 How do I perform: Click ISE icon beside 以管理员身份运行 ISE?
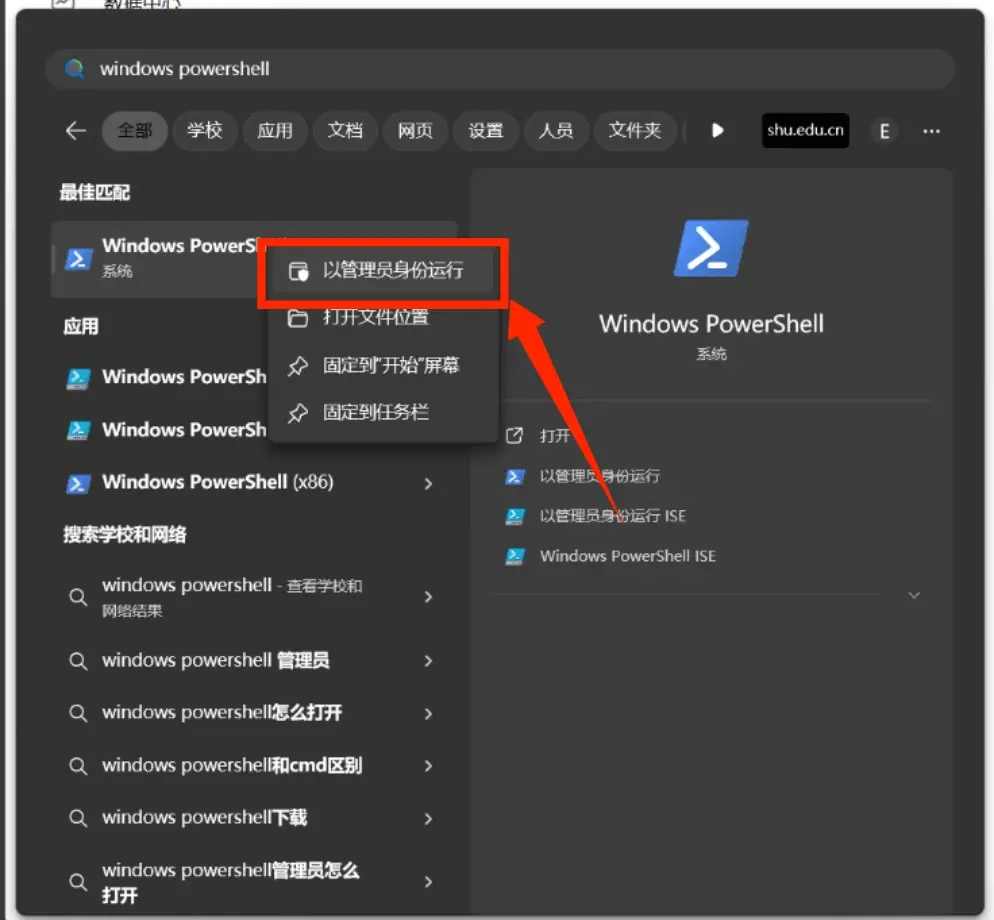coord(514,516)
